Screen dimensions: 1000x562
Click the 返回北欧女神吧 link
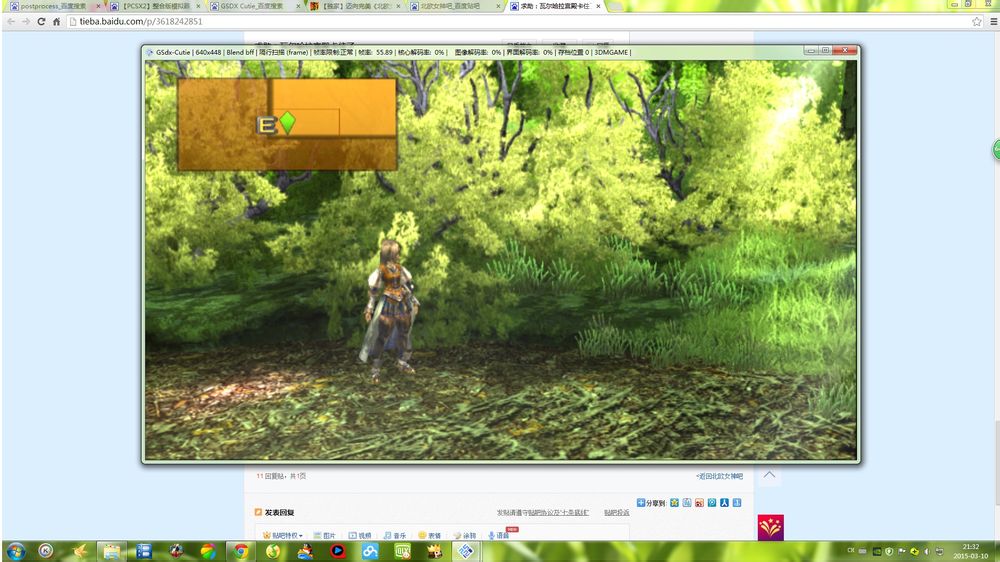coord(719,476)
